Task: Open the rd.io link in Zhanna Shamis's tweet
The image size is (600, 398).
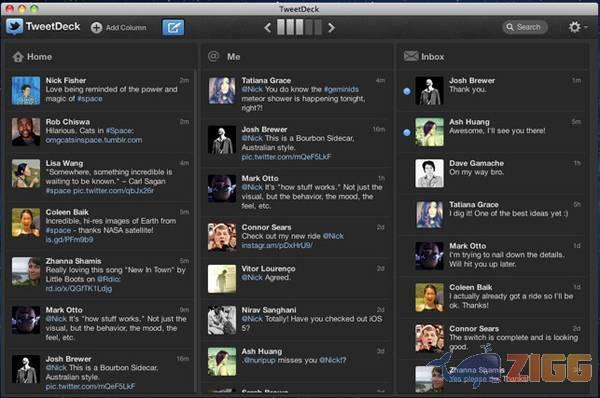Action: pyautogui.click(x=79, y=289)
